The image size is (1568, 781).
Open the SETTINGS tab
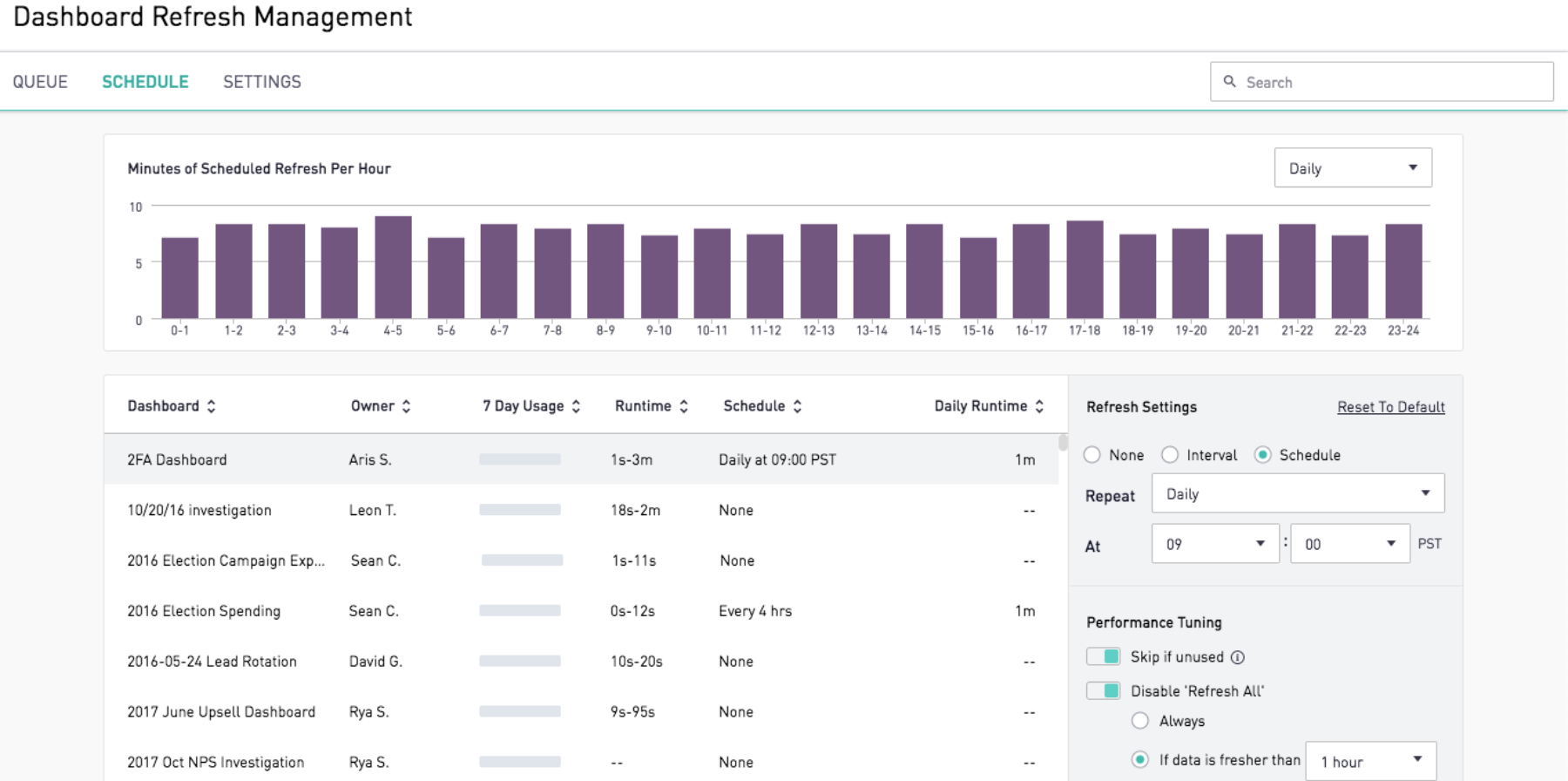(x=261, y=82)
